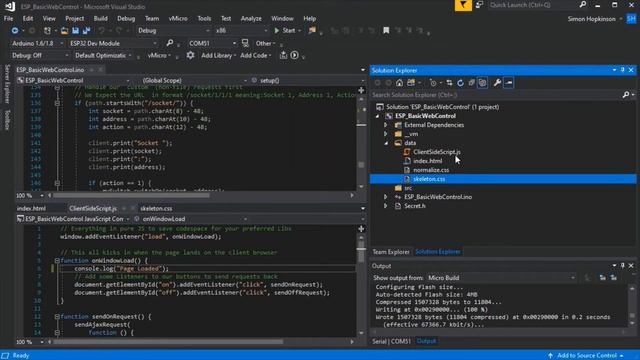Switch to the Team Explorer tab
This screenshot has height=360, width=640.
(391, 252)
